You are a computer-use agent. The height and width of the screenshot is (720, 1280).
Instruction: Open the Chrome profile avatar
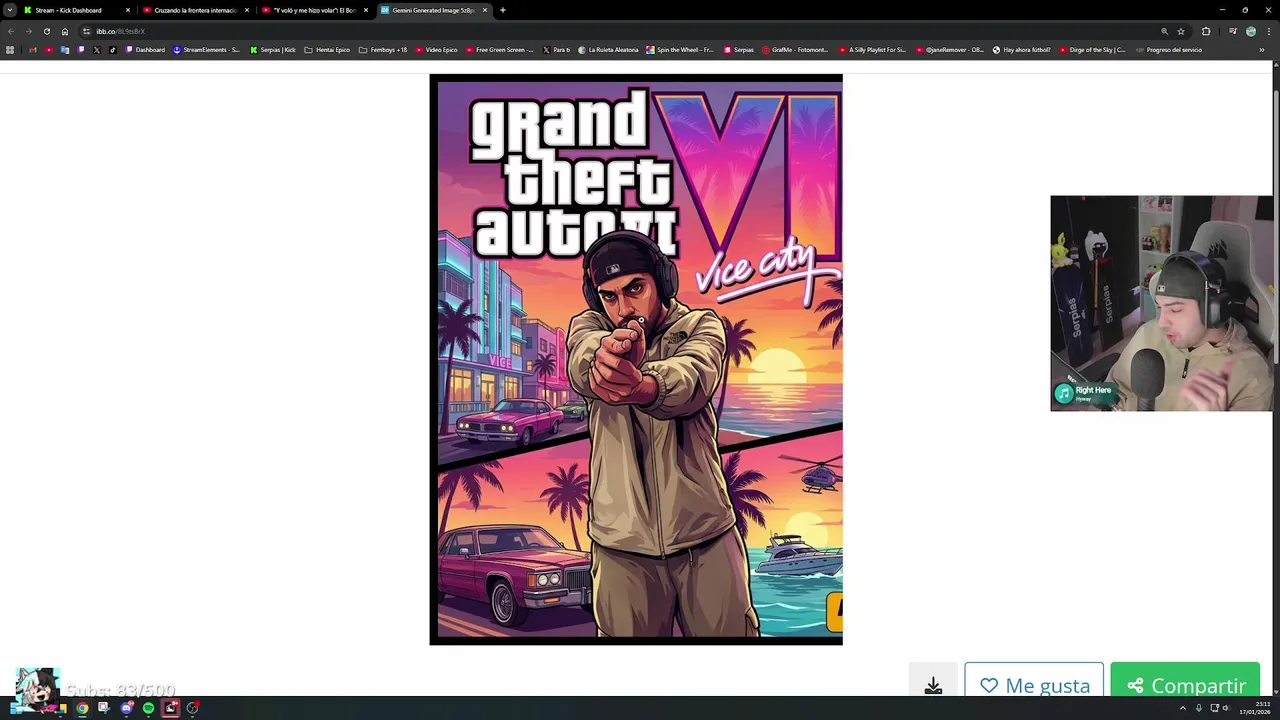tap(1251, 31)
